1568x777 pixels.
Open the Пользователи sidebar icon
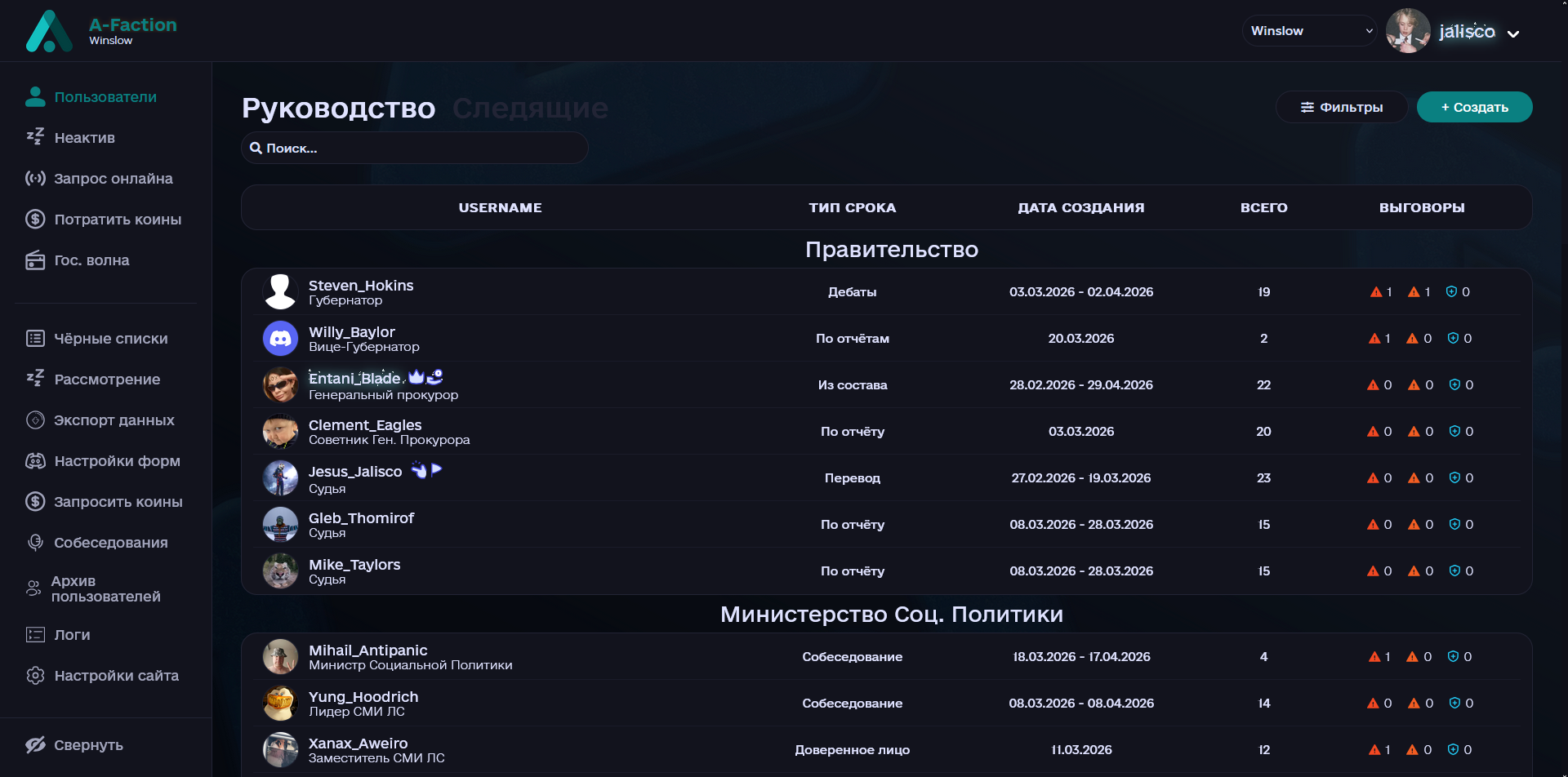point(35,97)
